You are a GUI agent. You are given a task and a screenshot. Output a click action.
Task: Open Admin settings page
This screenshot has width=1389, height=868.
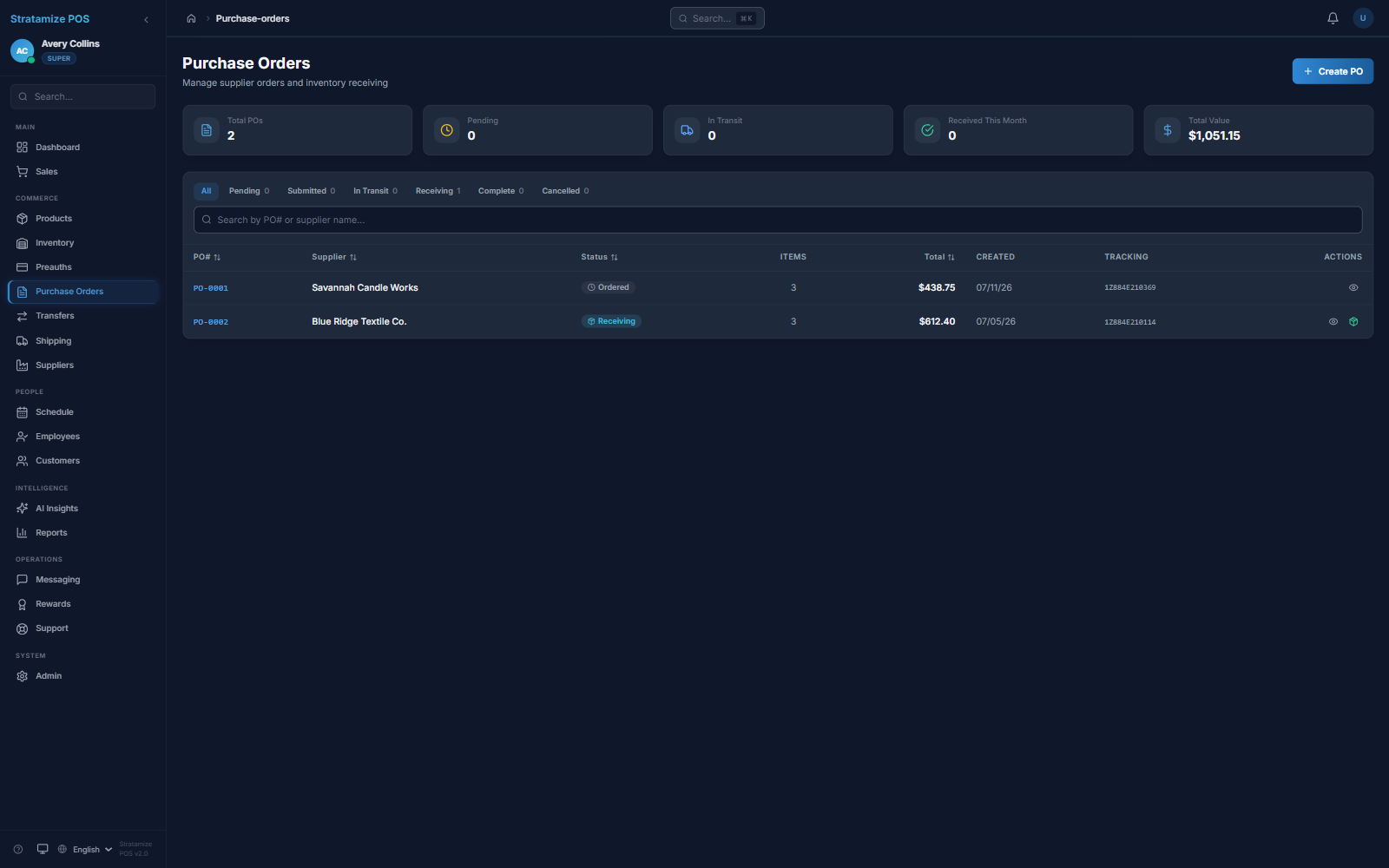click(x=82, y=676)
